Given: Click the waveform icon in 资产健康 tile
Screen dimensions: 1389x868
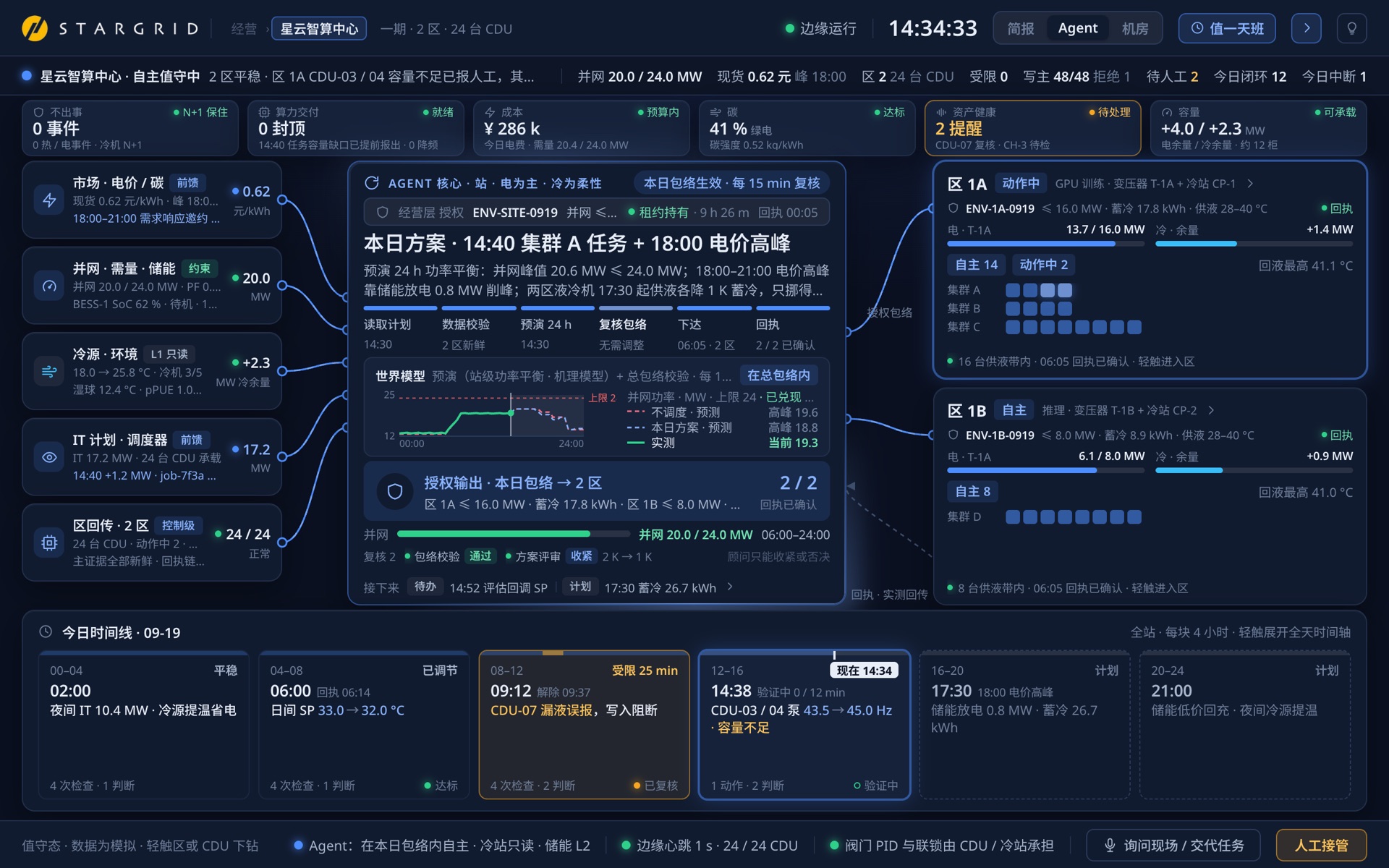Looking at the screenshot, I should tap(941, 112).
